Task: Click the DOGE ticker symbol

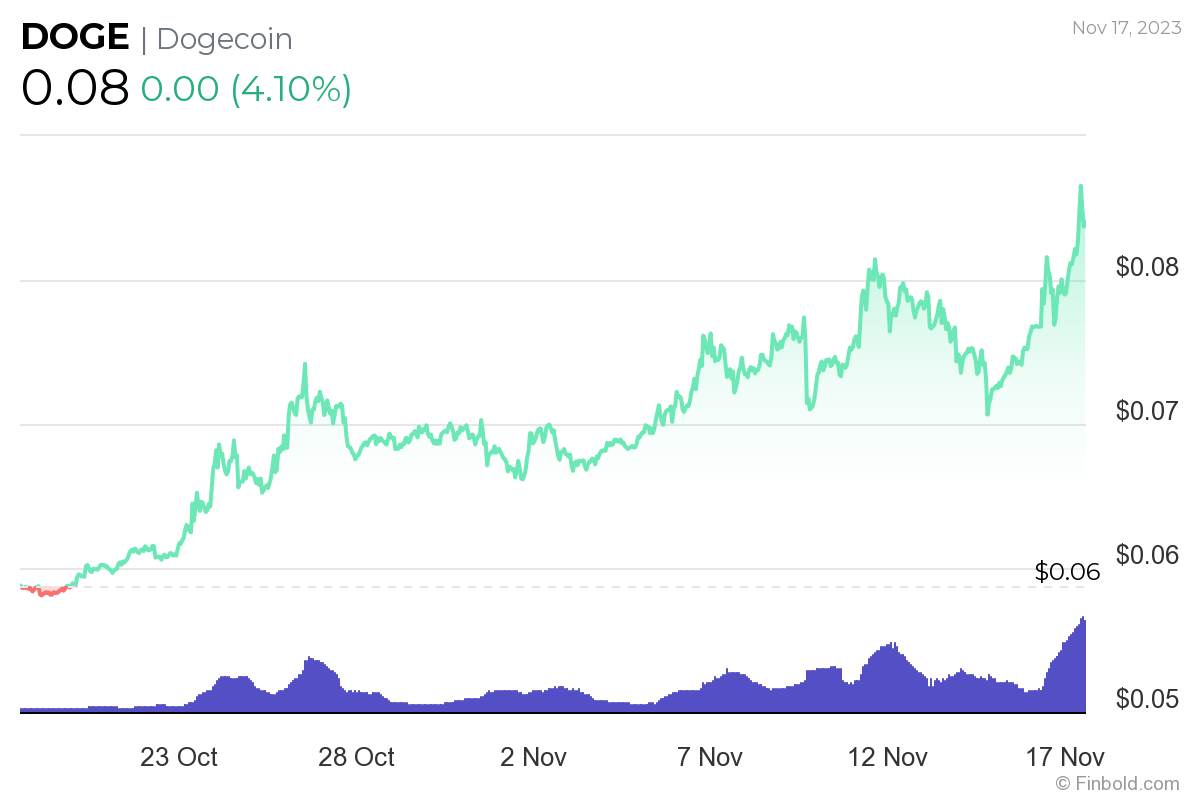Action: click(x=75, y=38)
